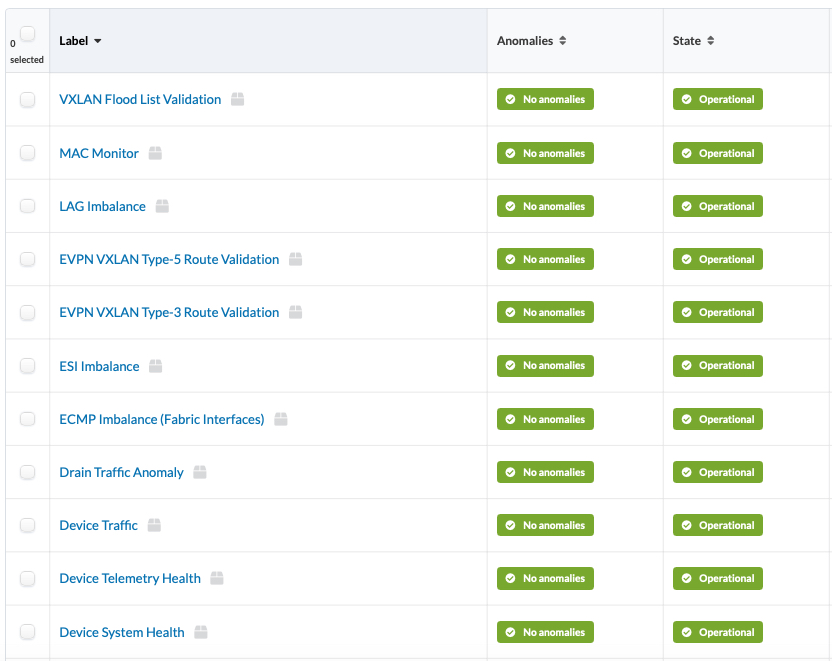Click the package icon beside EVPN VXLAN Type-5 Route Validation
This screenshot has height=661, width=832.
pyautogui.click(x=296, y=259)
